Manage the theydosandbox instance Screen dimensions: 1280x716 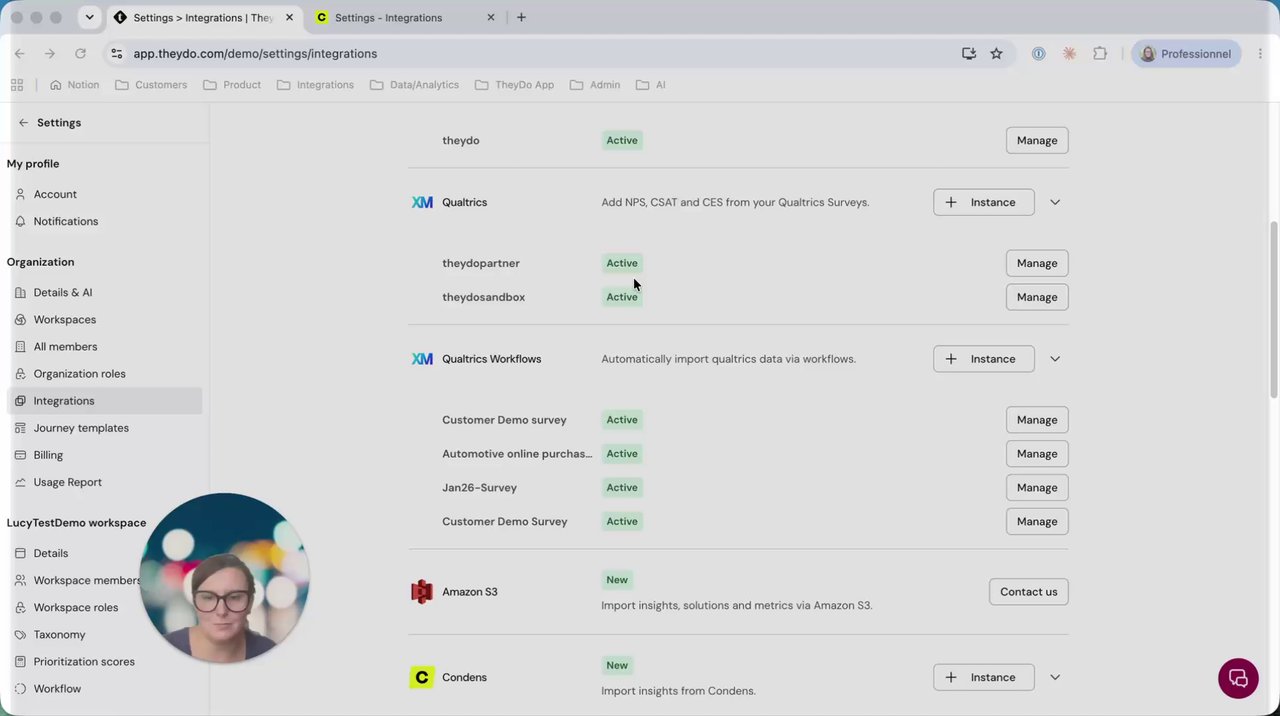(x=1037, y=297)
